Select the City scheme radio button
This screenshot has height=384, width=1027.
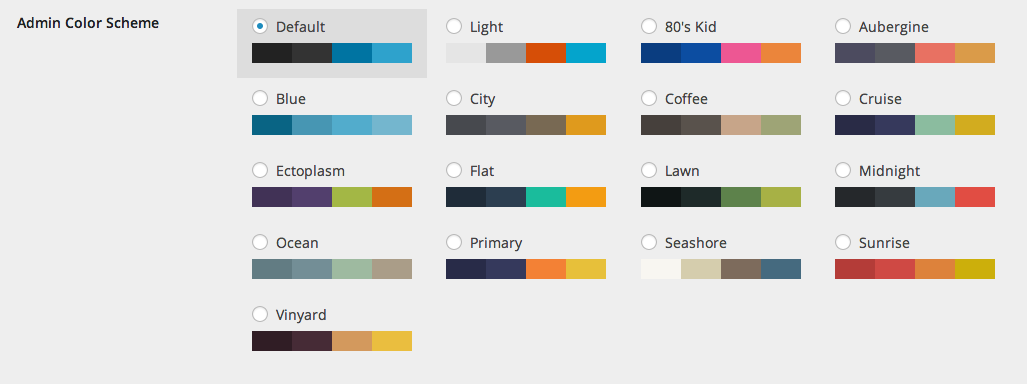[x=454, y=98]
